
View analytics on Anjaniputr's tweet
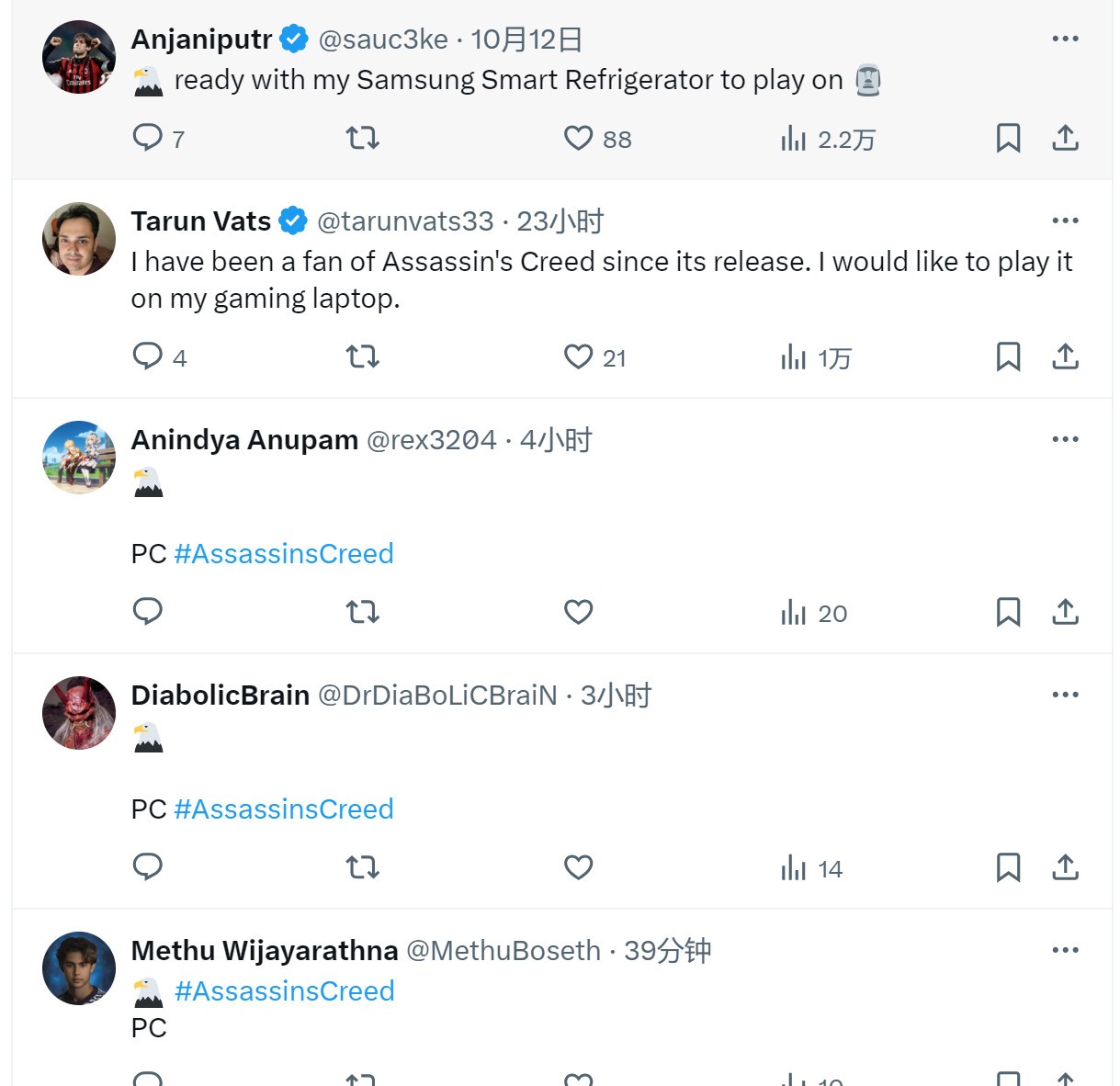[827, 139]
